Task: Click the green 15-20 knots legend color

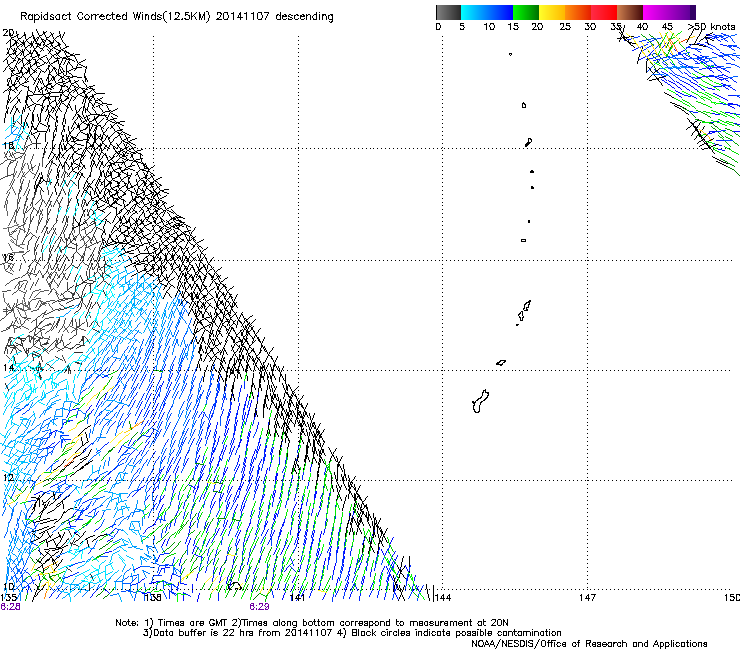Action: pos(526,12)
